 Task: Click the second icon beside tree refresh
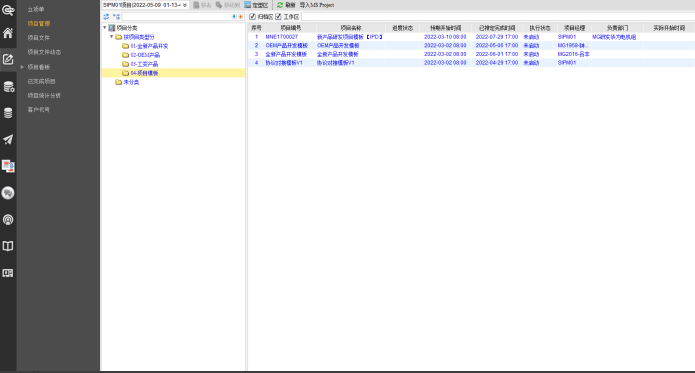pos(116,16)
